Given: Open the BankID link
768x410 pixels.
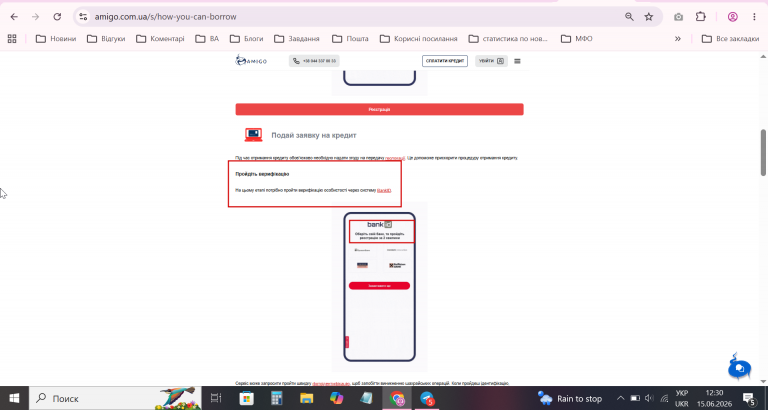Looking at the screenshot, I should [384, 190].
